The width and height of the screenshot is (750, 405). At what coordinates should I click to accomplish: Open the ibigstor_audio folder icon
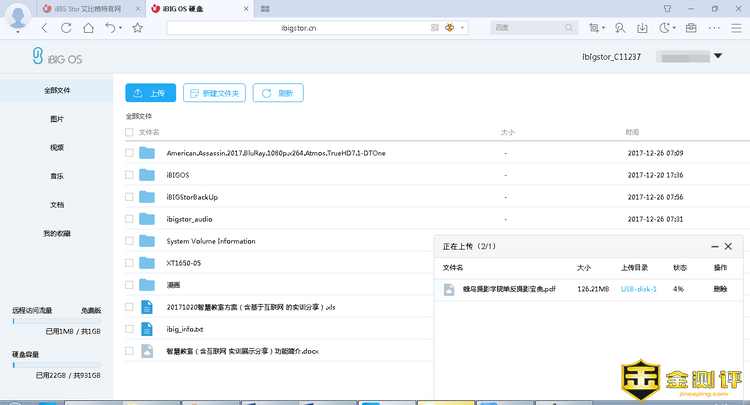147,219
